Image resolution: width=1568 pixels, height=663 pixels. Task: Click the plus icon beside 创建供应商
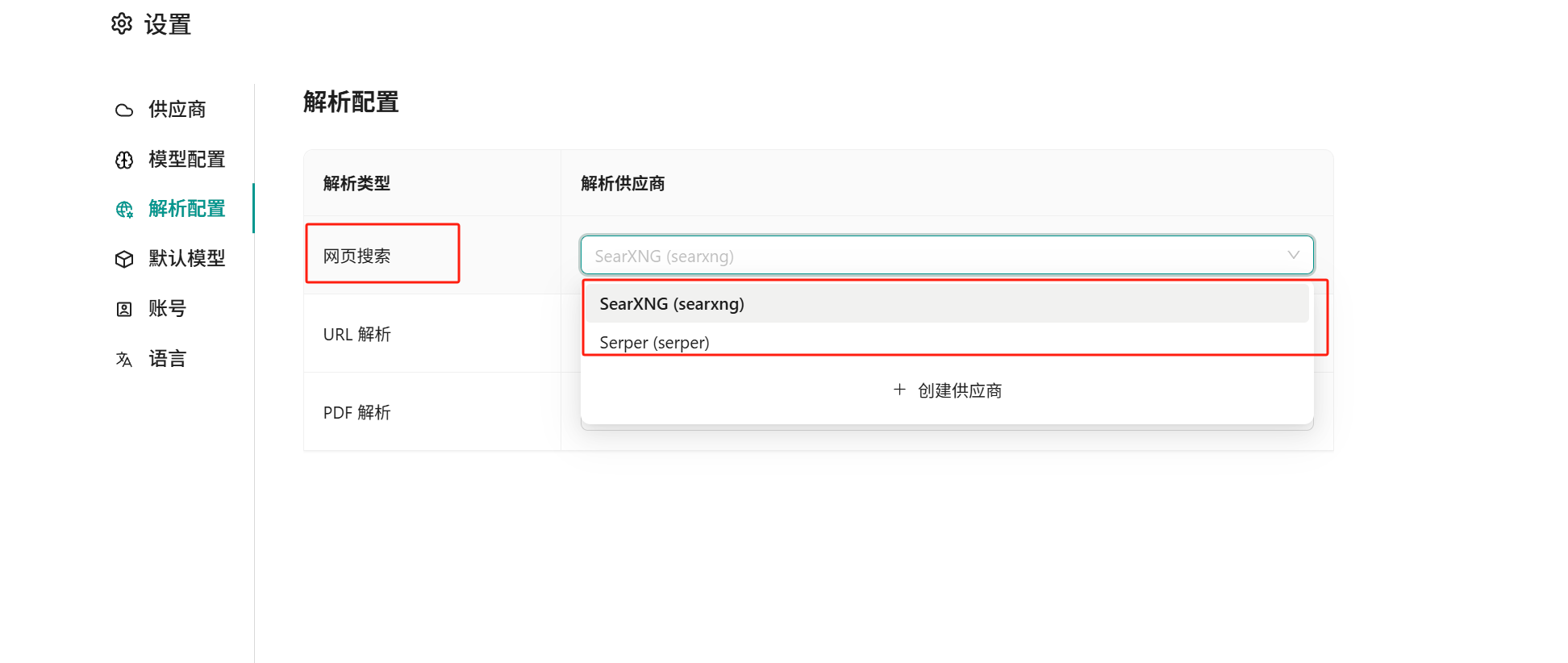(899, 390)
